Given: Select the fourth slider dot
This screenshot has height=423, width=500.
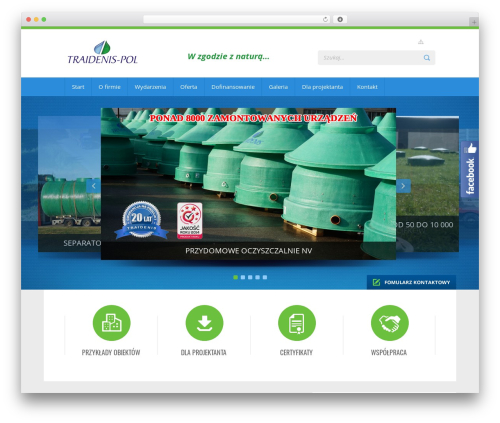Looking at the screenshot, I should [x=258, y=277].
